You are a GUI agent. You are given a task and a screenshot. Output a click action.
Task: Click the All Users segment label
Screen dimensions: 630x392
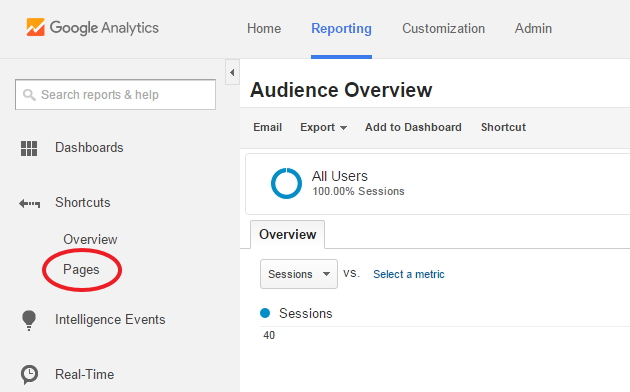[340, 176]
